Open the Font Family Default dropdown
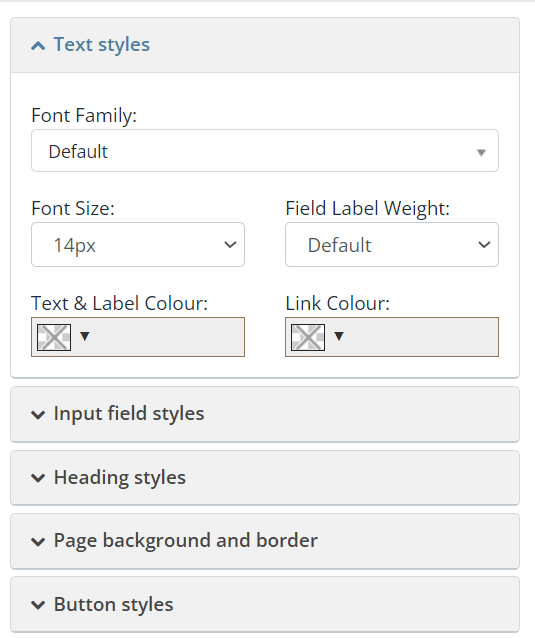The height and width of the screenshot is (638, 535). 265,151
